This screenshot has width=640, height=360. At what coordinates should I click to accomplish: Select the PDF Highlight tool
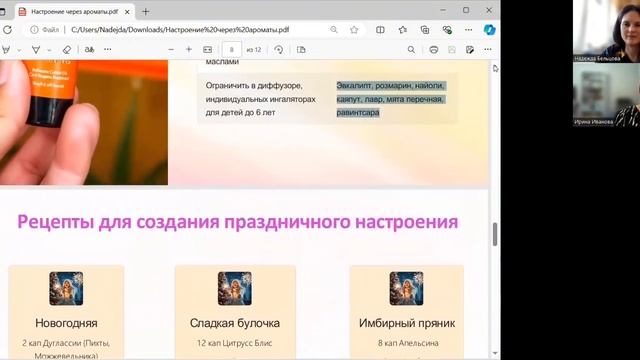pos(36,49)
